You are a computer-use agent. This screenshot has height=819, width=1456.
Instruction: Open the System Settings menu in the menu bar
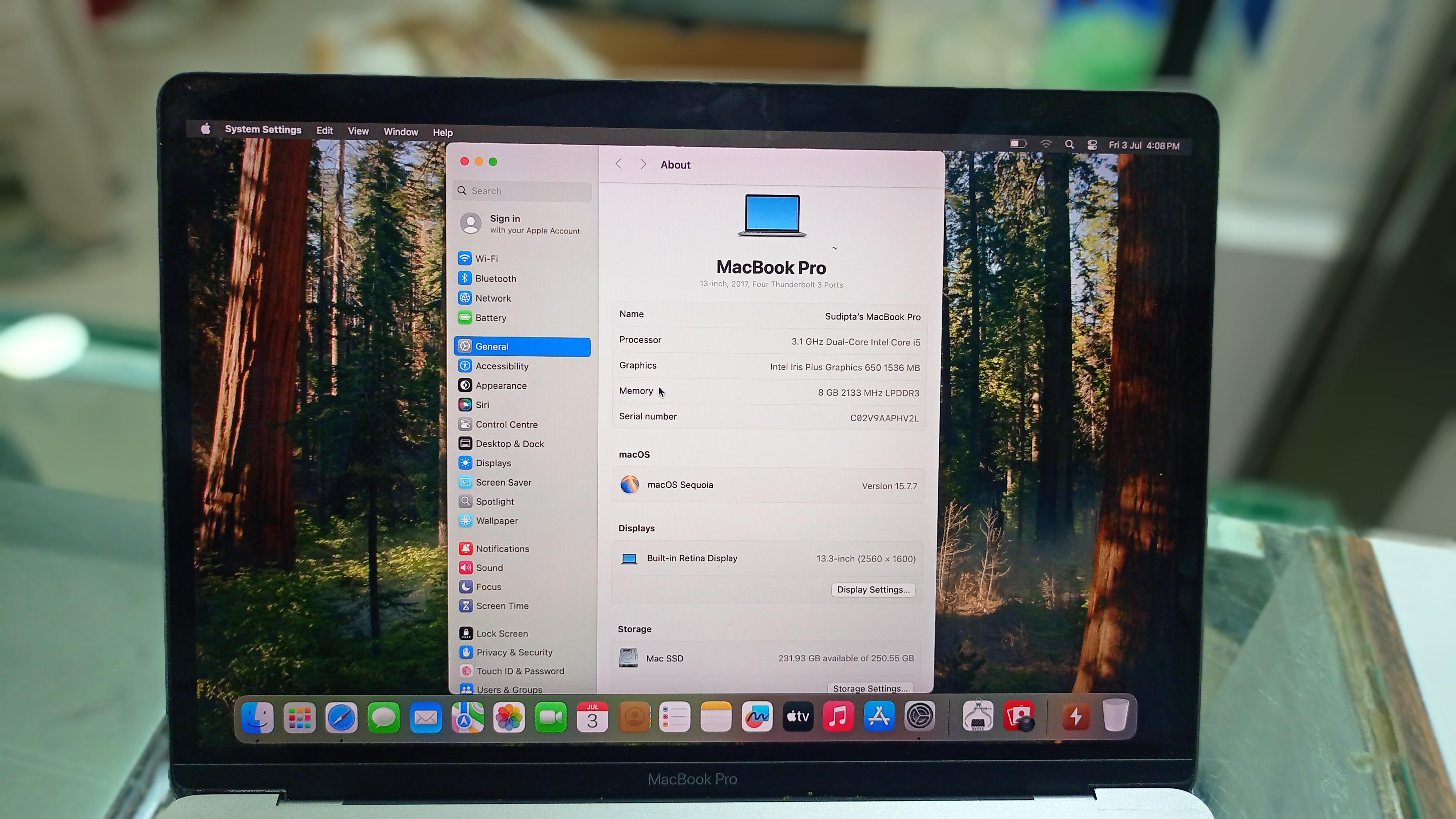264,130
